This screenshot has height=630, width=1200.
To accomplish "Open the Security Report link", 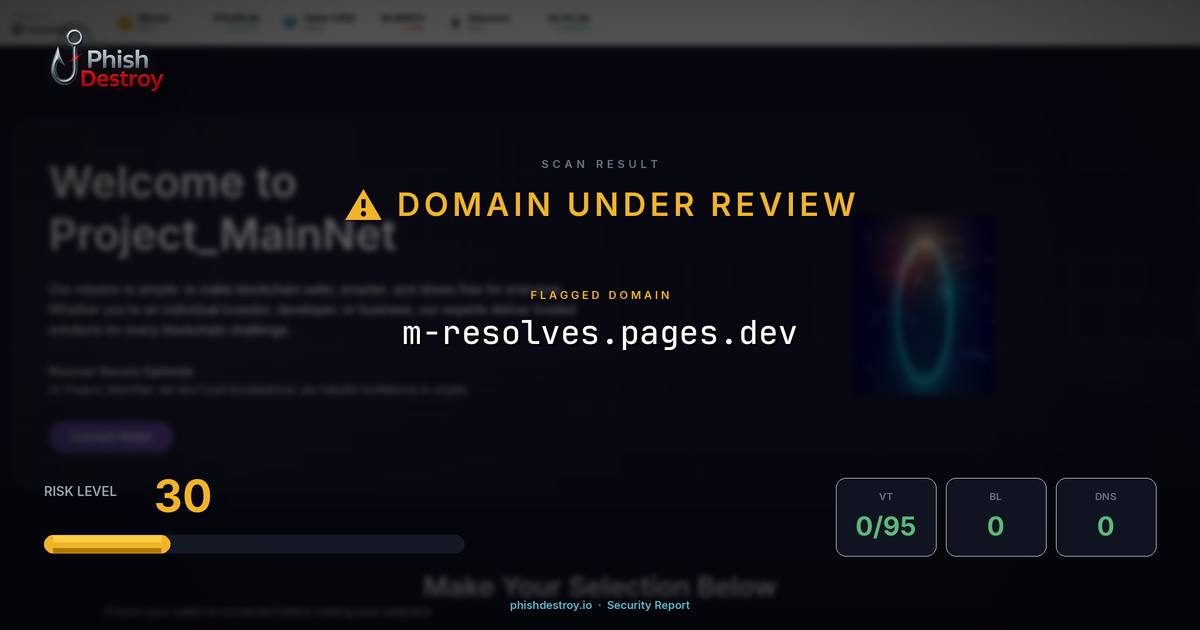I will coord(649,605).
